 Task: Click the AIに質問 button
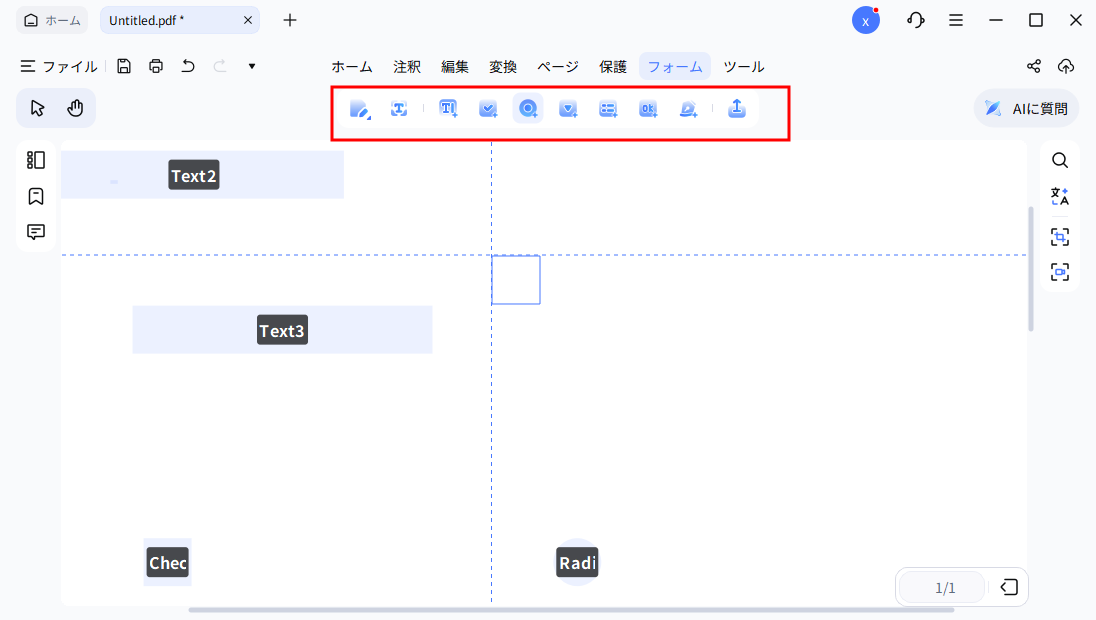click(1025, 108)
